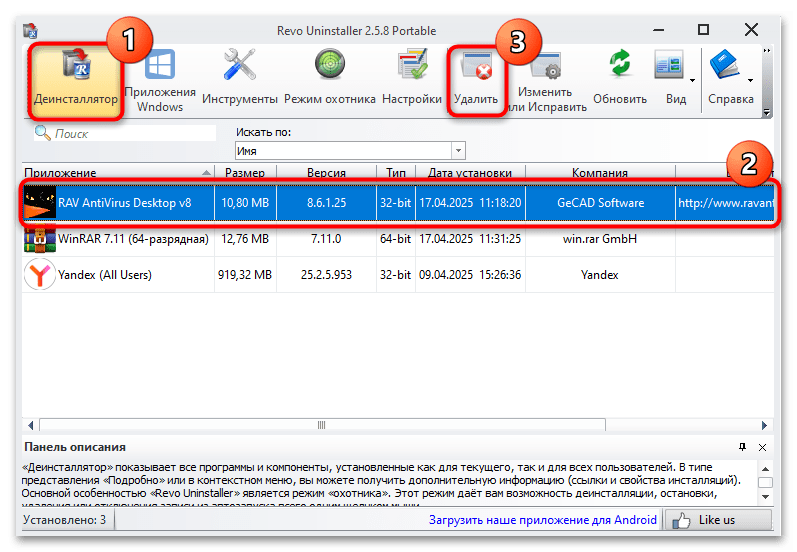Open Приложения Windows toolbar section

pyautogui.click(x=160, y=82)
